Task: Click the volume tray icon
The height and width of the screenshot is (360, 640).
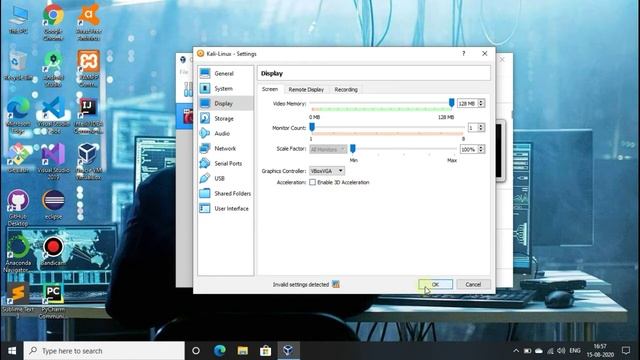Action: pyautogui.click(x=561, y=351)
